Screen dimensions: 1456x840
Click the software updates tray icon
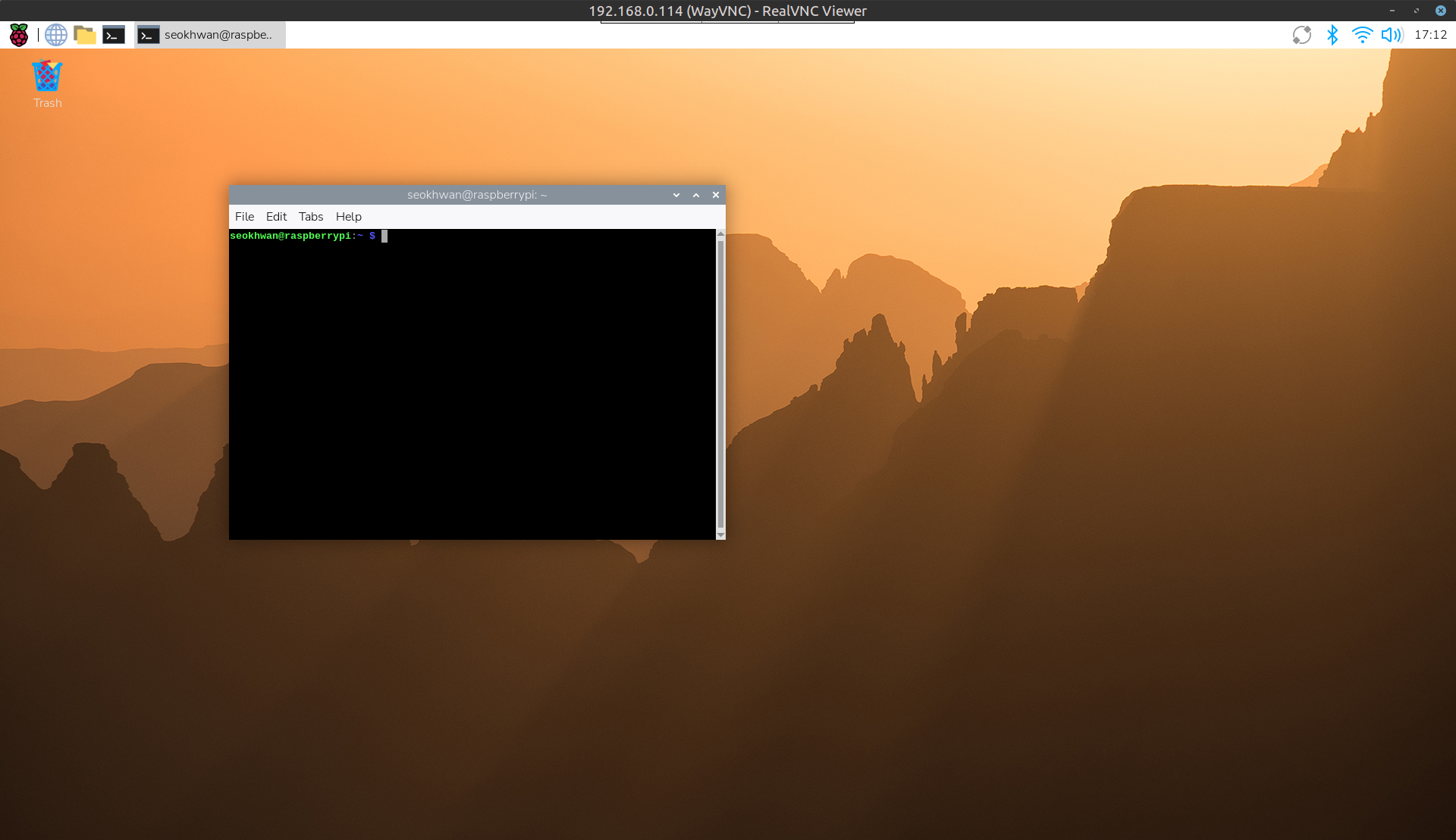(x=1301, y=35)
